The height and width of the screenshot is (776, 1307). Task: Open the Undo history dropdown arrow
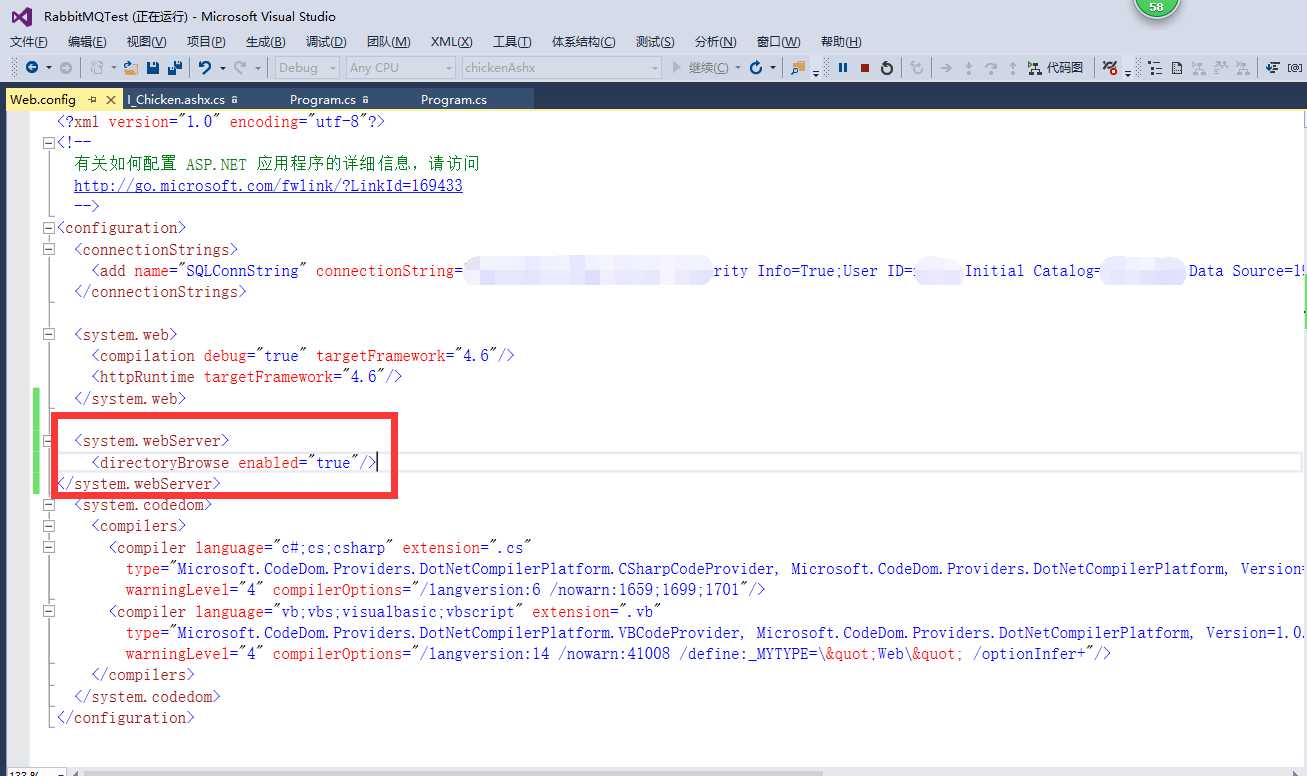tap(221, 68)
